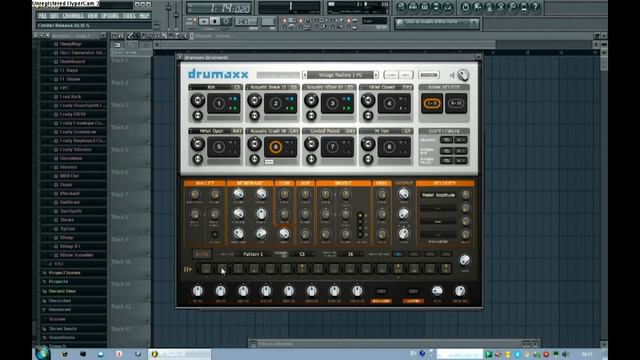Trigger Drumaxx pad 4 (Hihat Closed)

(x=389, y=104)
